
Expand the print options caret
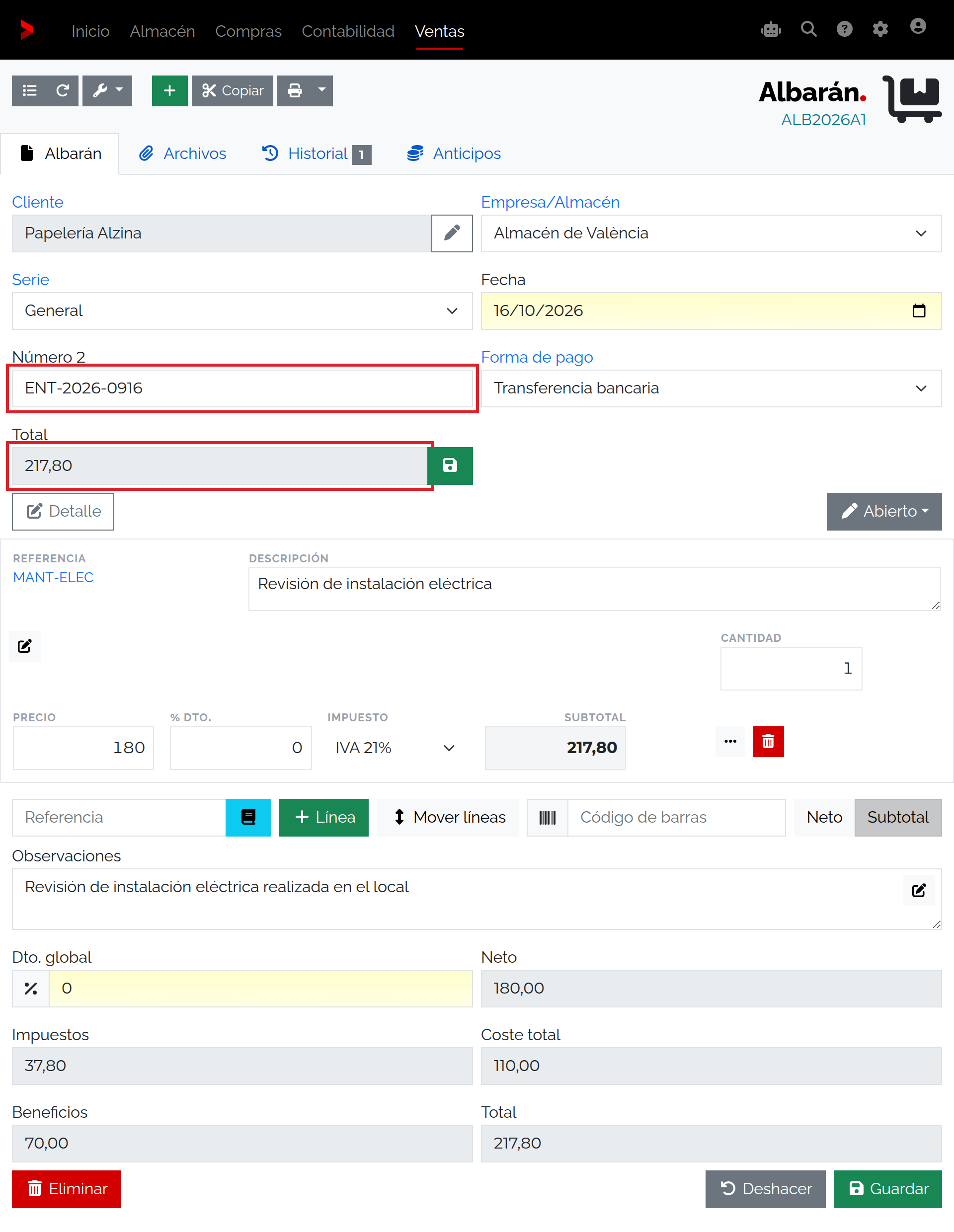(x=322, y=90)
